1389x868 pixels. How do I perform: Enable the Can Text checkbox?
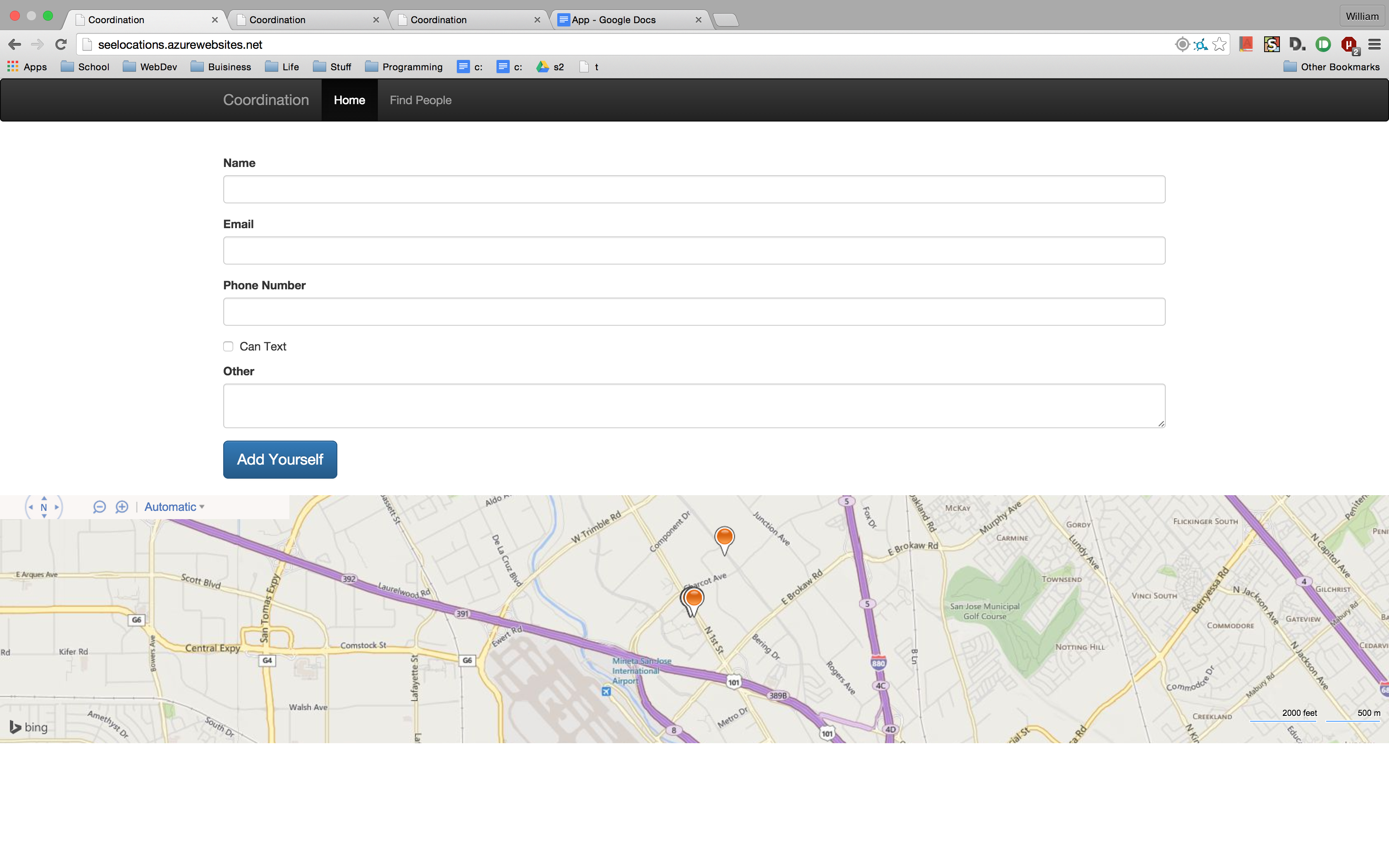[229, 346]
